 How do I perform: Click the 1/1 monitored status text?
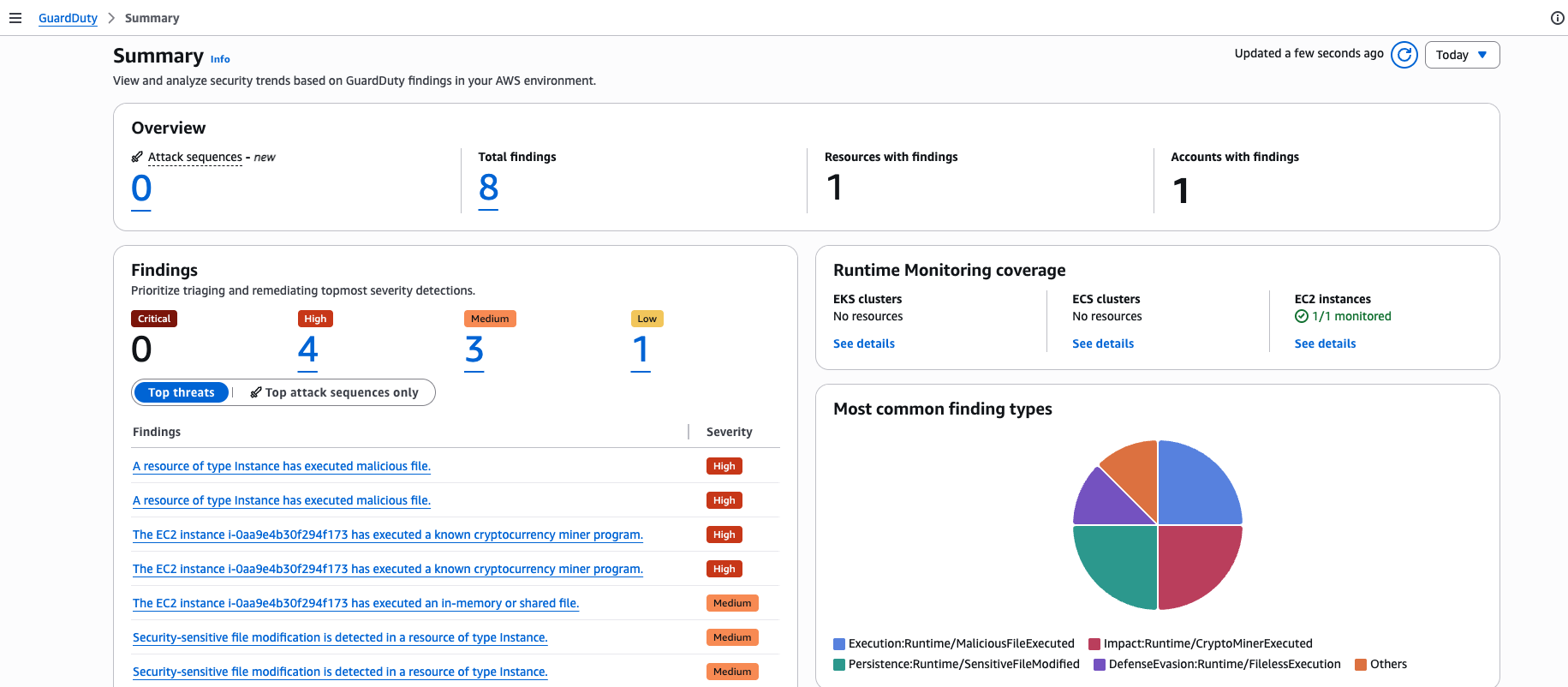(1351, 316)
